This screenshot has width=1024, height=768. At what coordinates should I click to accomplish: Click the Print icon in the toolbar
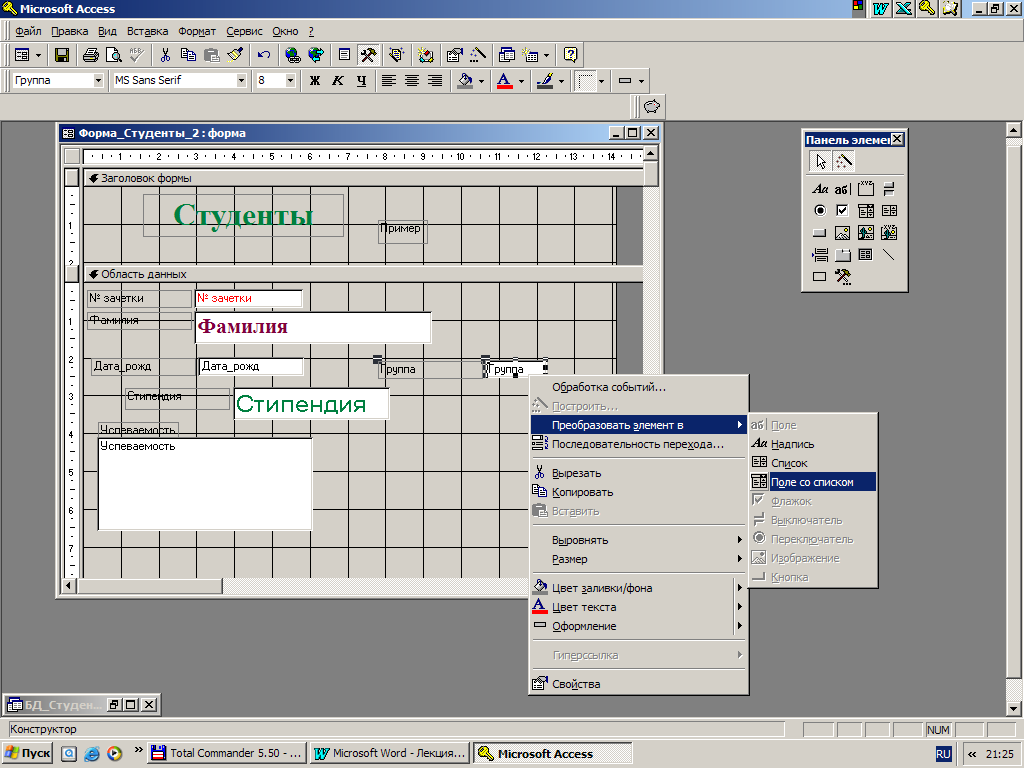pyautogui.click(x=91, y=55)
